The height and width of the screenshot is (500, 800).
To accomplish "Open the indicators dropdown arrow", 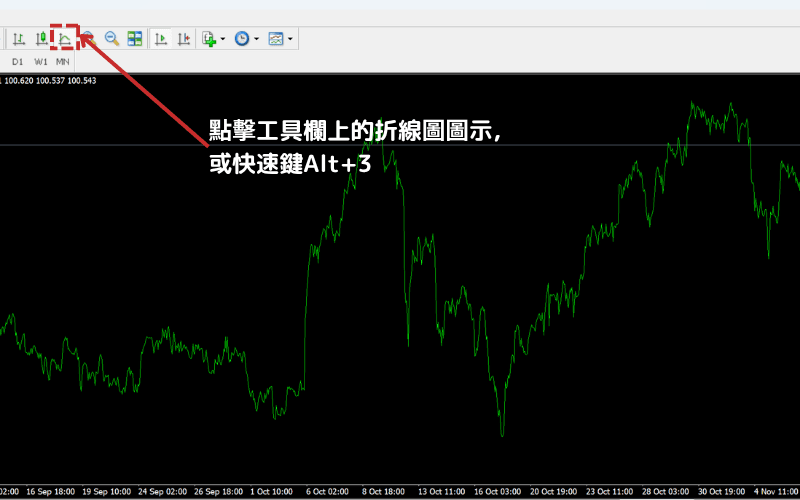I will coord(222,39).
